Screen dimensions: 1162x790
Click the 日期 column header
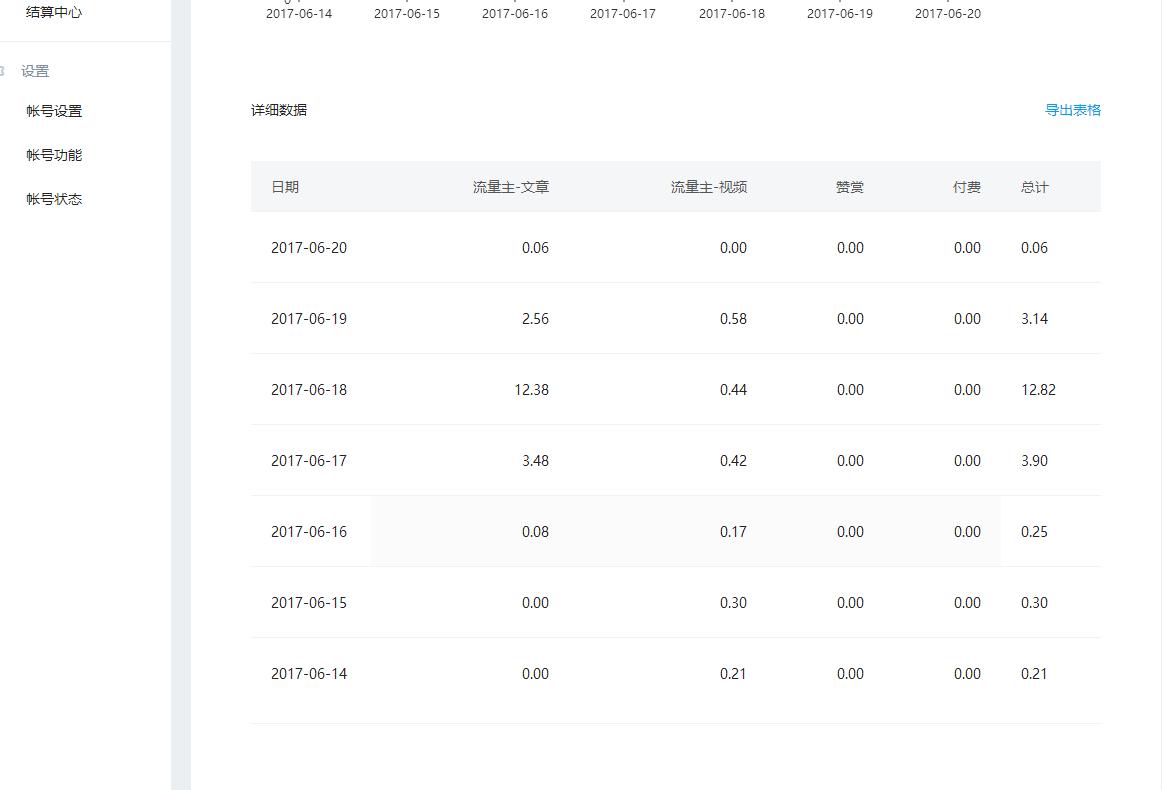(287, 187)
